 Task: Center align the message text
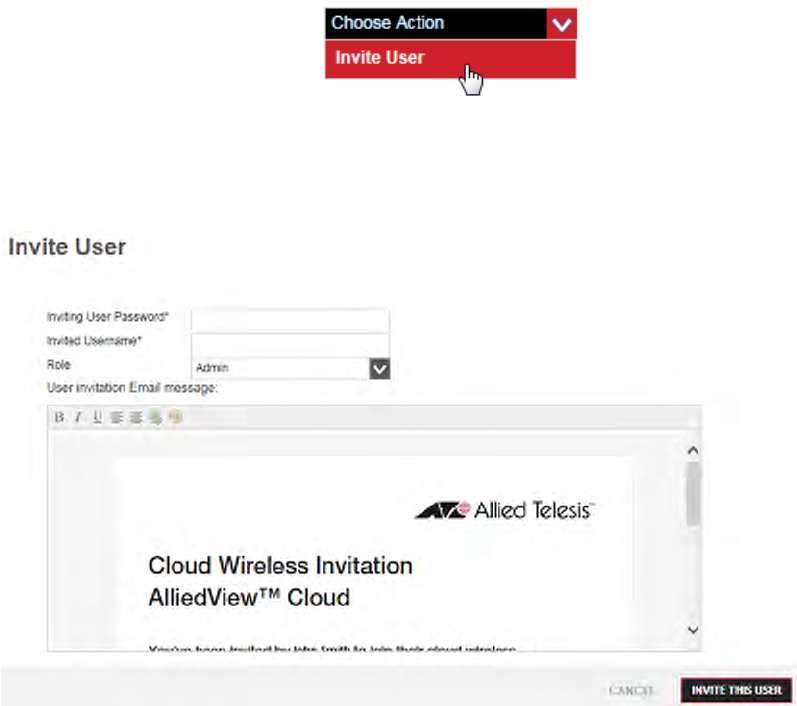(x=136, y=417)
